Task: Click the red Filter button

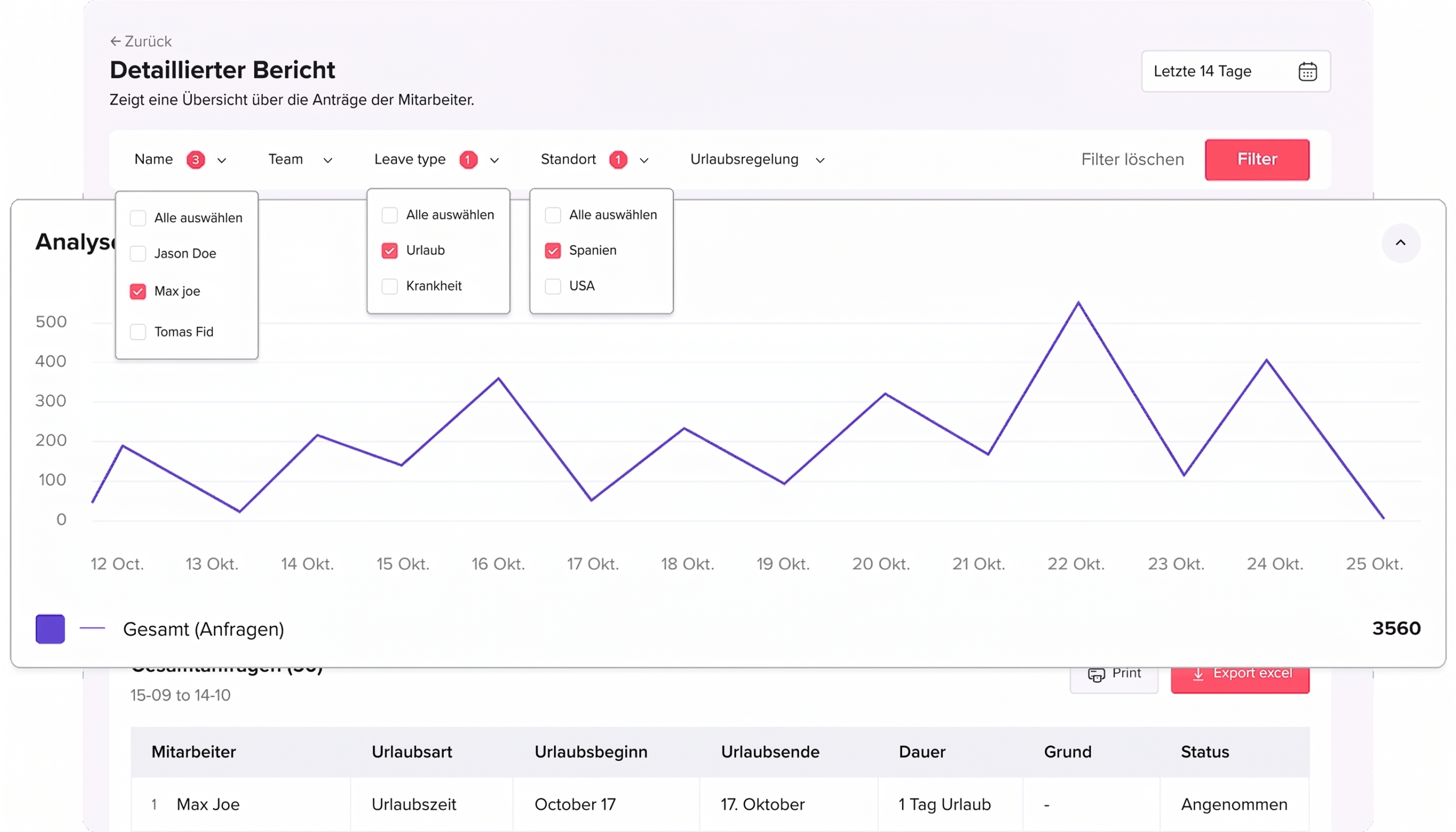Action: [x=1256, y=159]
